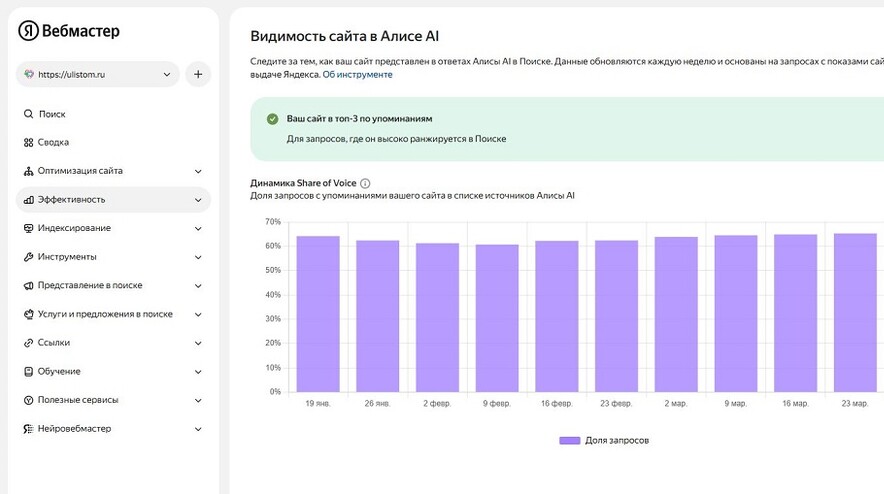Click the Yandex Webmaster logo
Screen dimensions: 884x494
click(x=69, y=30)
